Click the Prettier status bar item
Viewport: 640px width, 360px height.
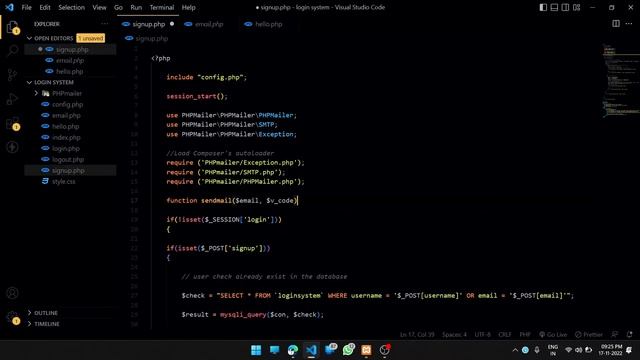point(589,334)
